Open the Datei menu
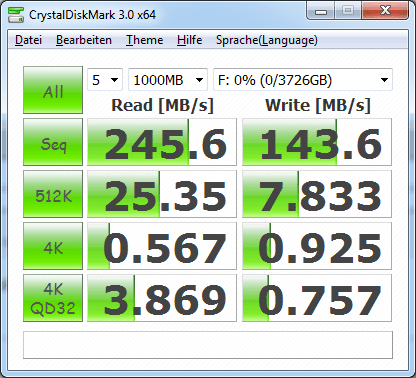 [28, 40]
